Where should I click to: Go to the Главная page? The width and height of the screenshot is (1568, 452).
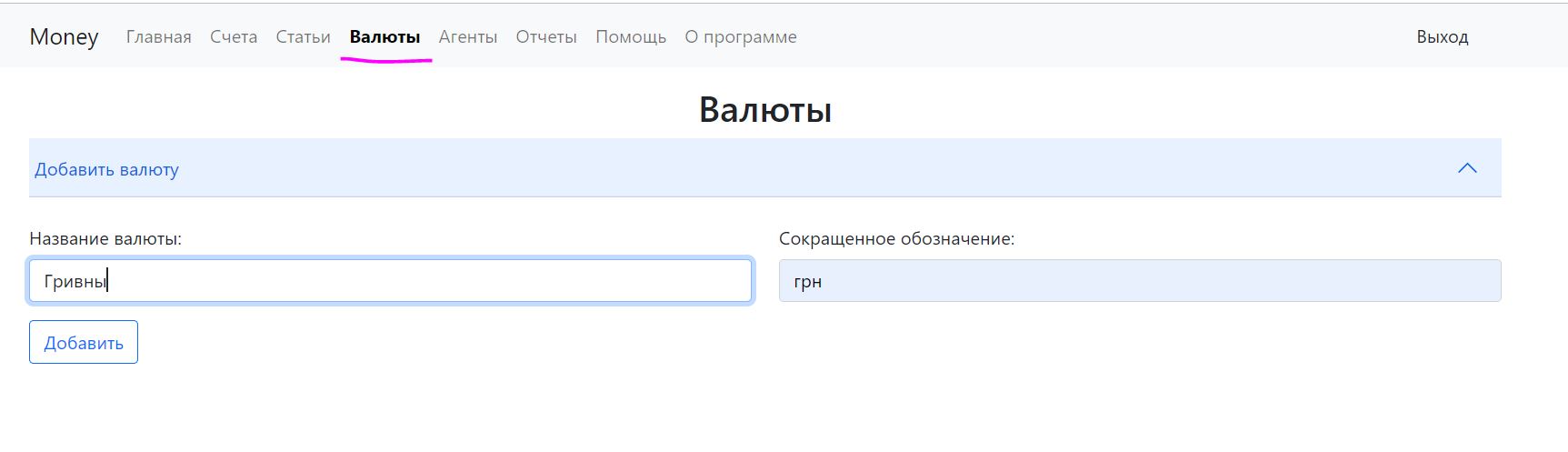[x=158, y=37]
